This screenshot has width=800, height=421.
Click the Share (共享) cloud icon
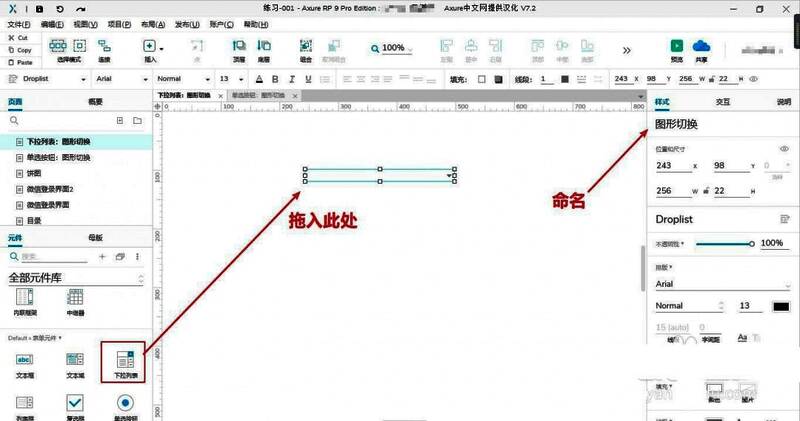tap(701, 46)
